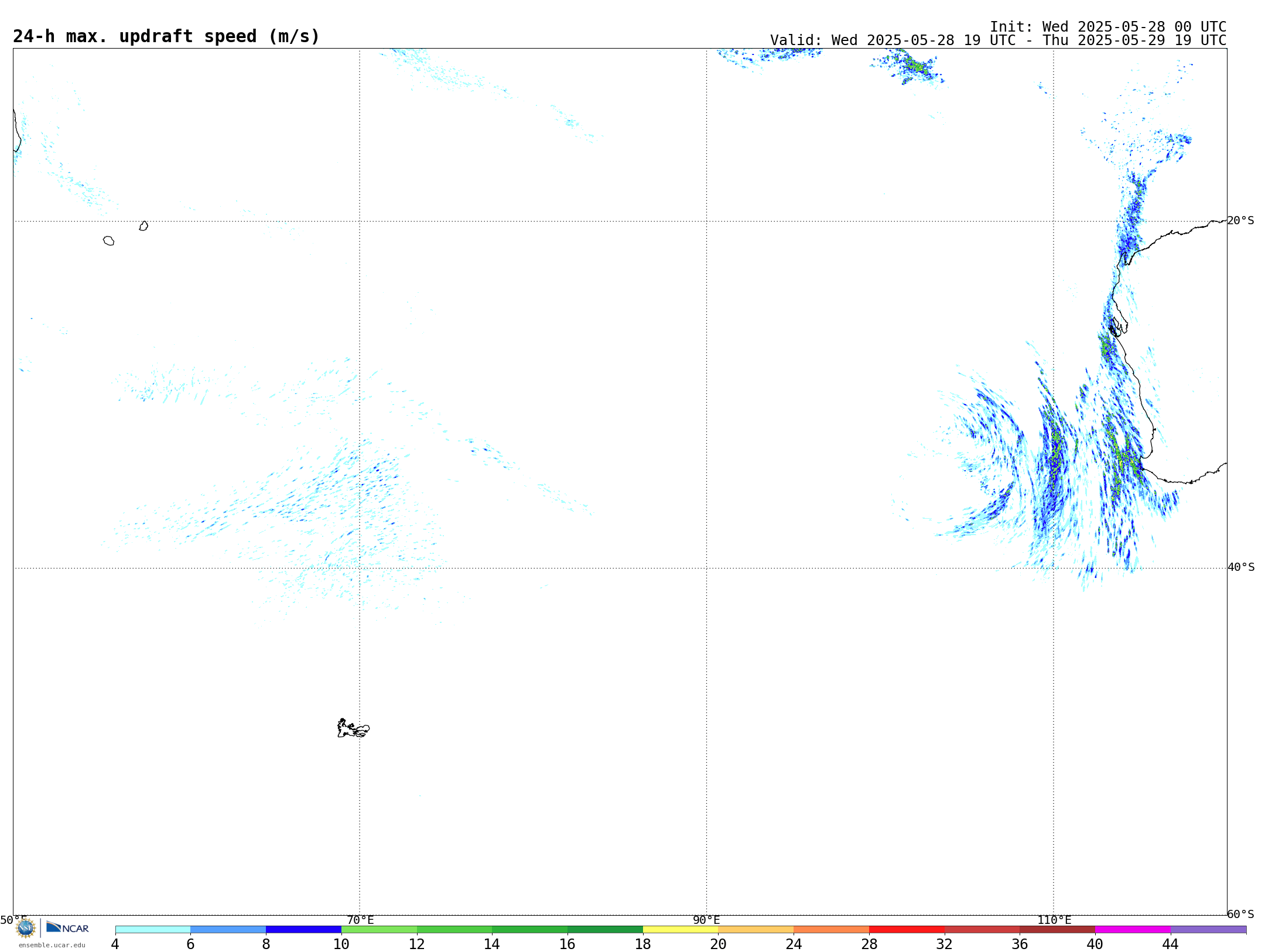
Task: Click the colorbar tick label '44'
Action: [x=1171, y=944]
